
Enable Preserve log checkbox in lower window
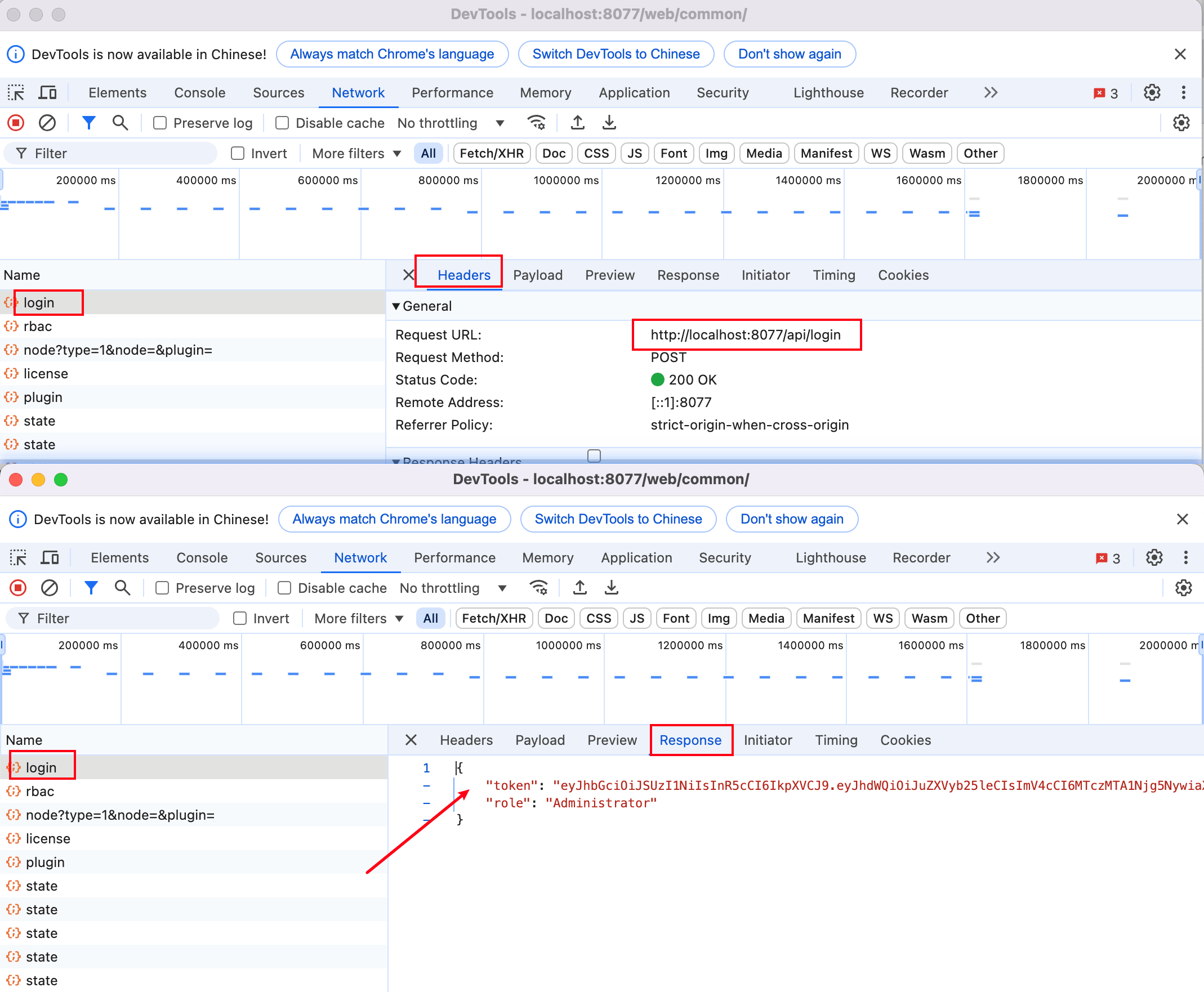click(162, 588)
